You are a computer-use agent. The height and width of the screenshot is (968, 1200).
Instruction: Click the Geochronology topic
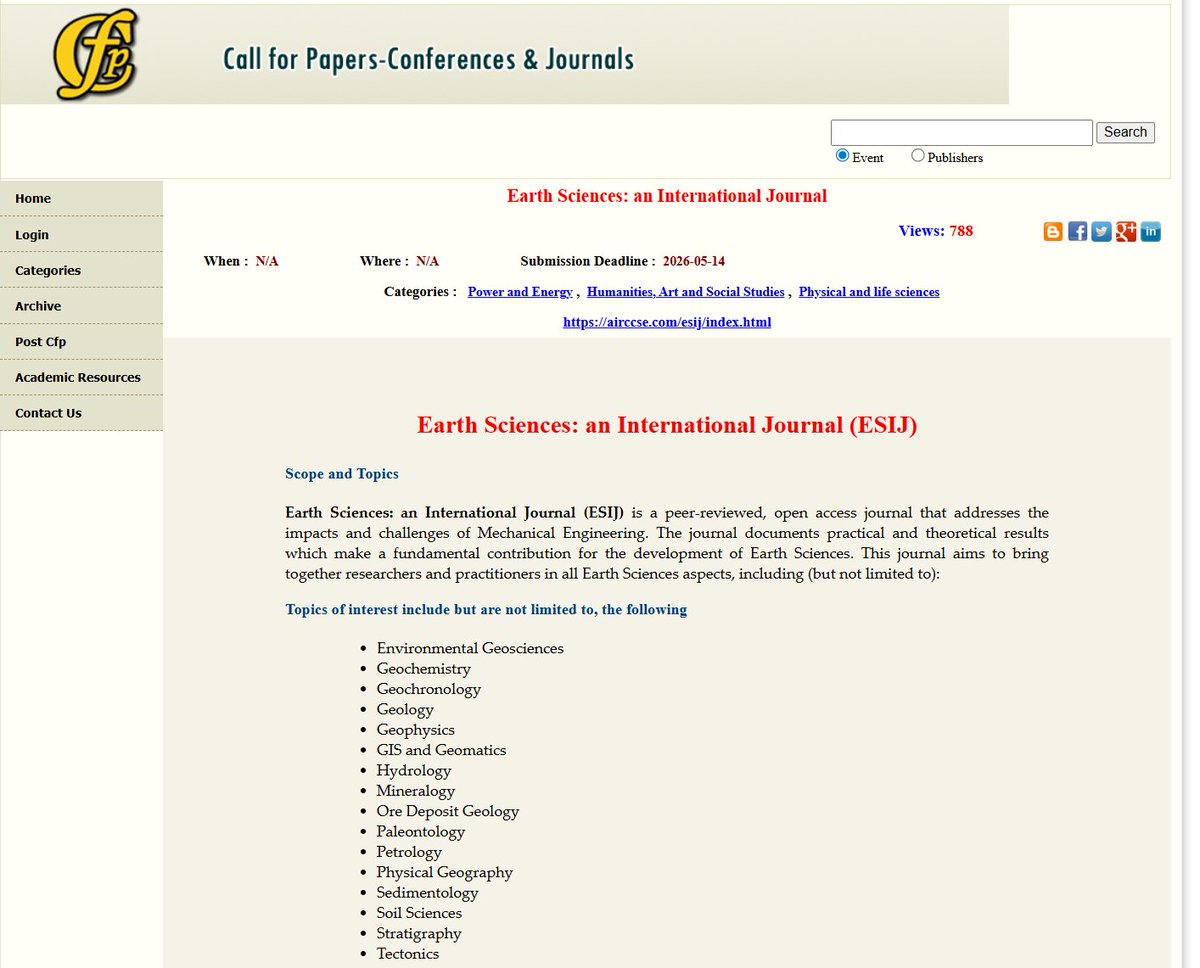428,689
